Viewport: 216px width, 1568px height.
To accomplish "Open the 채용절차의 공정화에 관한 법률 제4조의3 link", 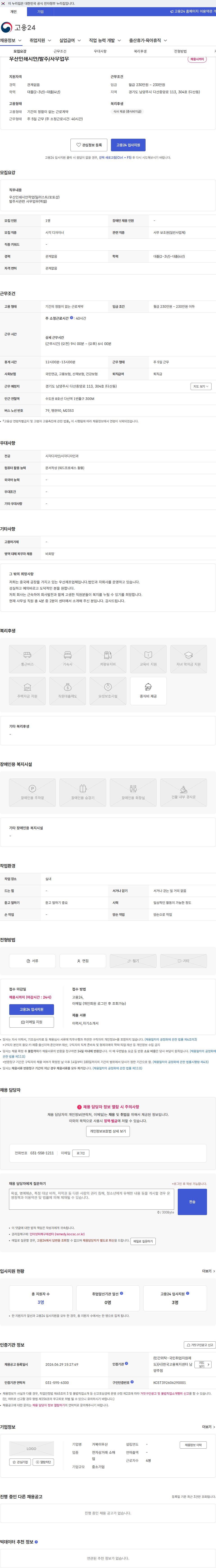I will [x=170, y=1040].
